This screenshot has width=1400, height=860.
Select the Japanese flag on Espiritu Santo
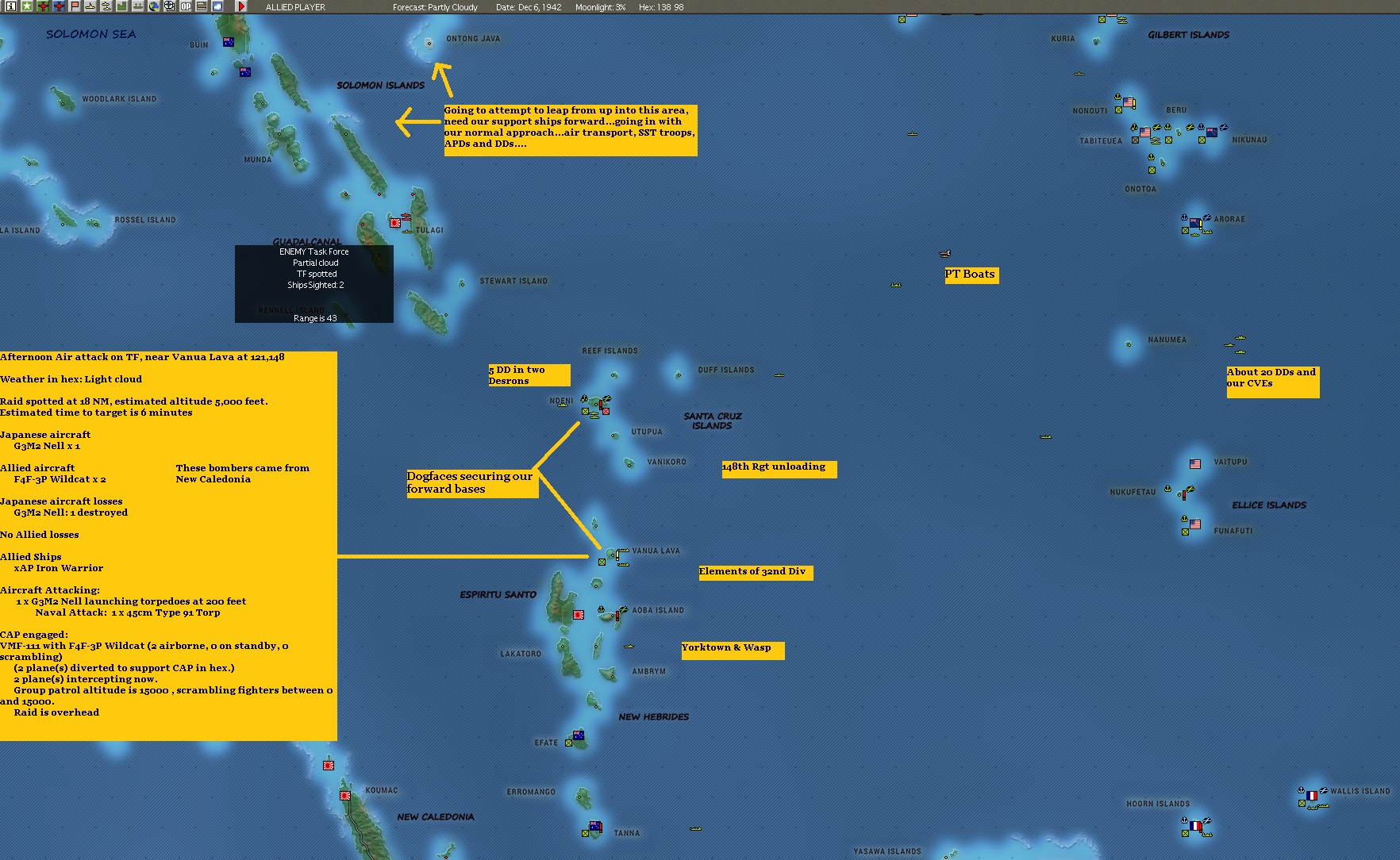(x=579, y=614)
